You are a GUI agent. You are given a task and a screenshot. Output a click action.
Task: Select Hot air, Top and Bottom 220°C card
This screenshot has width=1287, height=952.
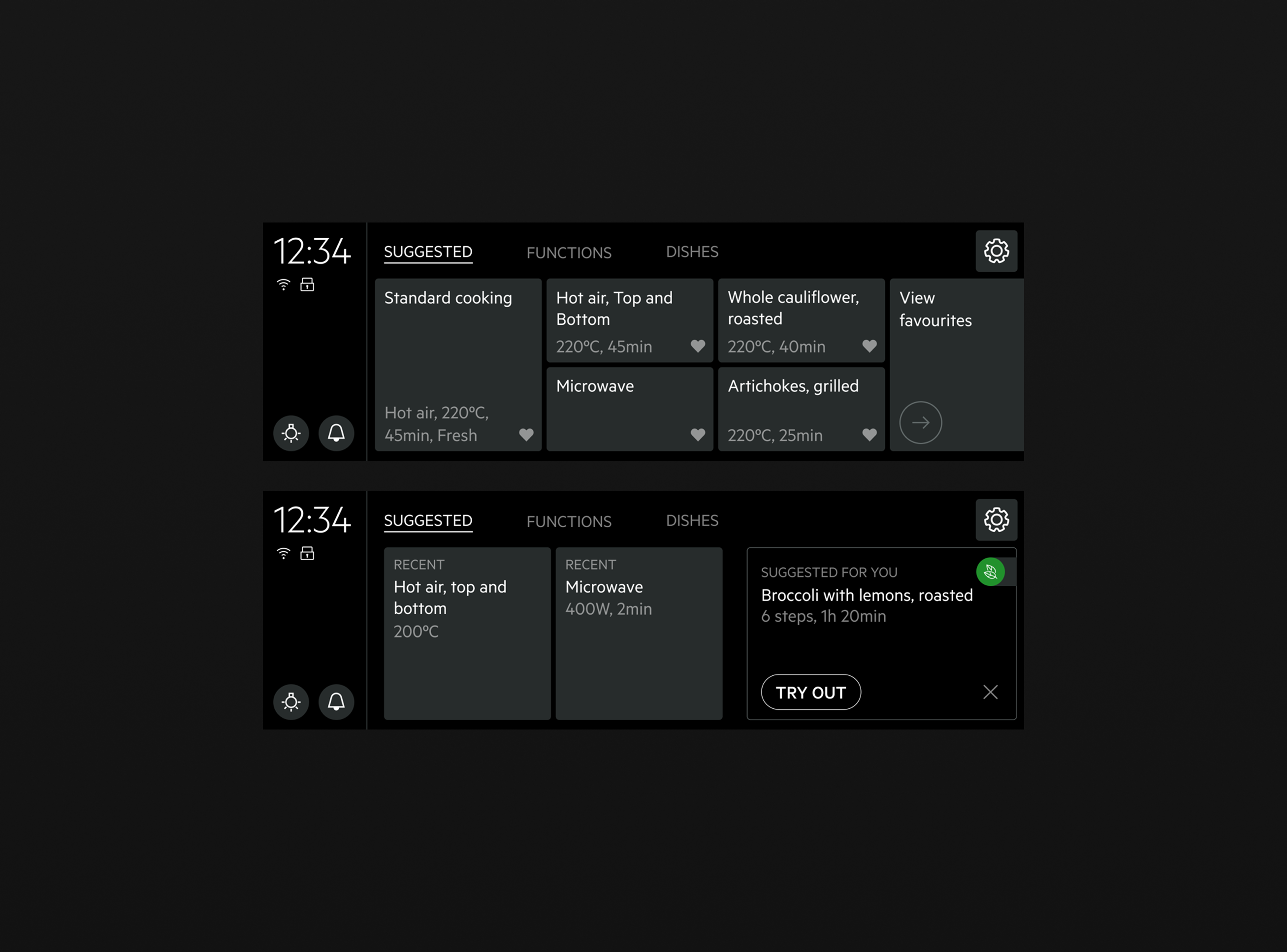point(629,320)
